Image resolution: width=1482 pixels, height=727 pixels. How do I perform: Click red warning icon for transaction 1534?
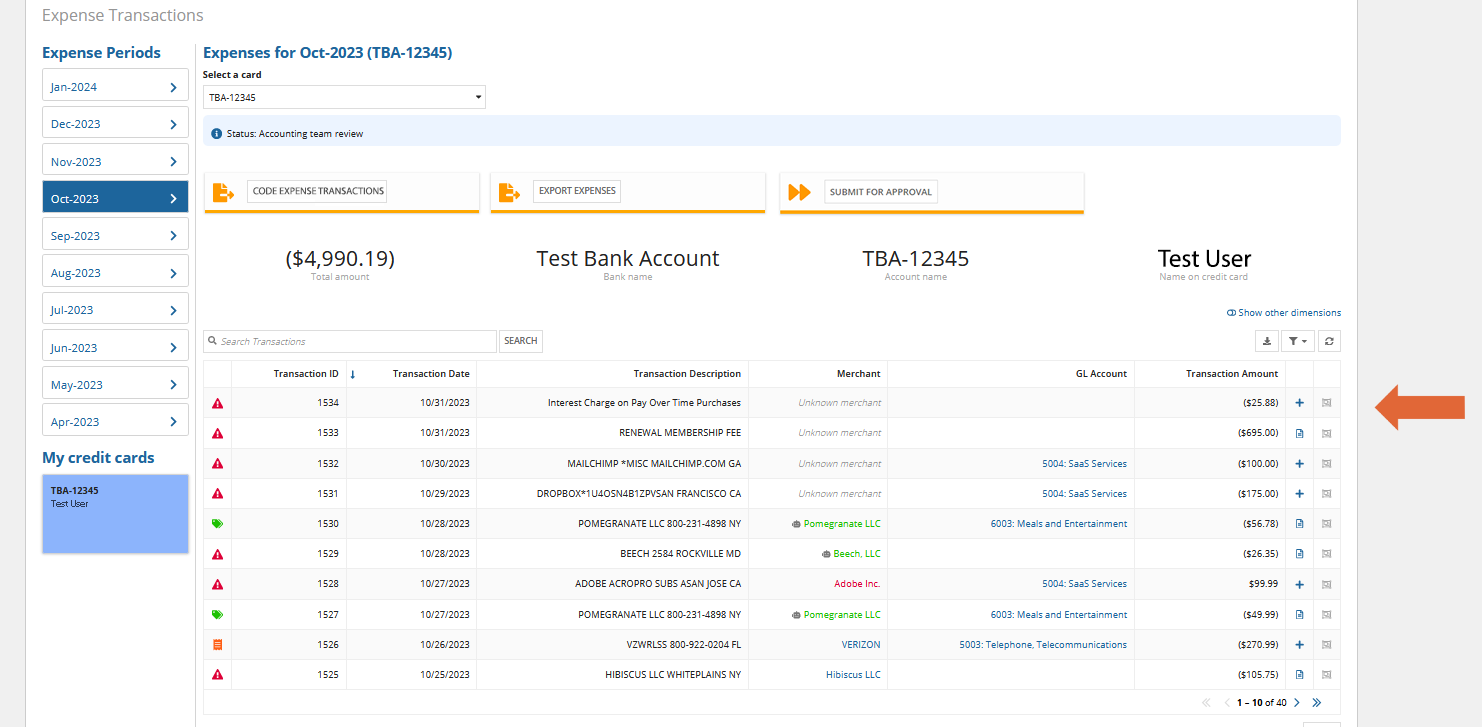(217, 403)
